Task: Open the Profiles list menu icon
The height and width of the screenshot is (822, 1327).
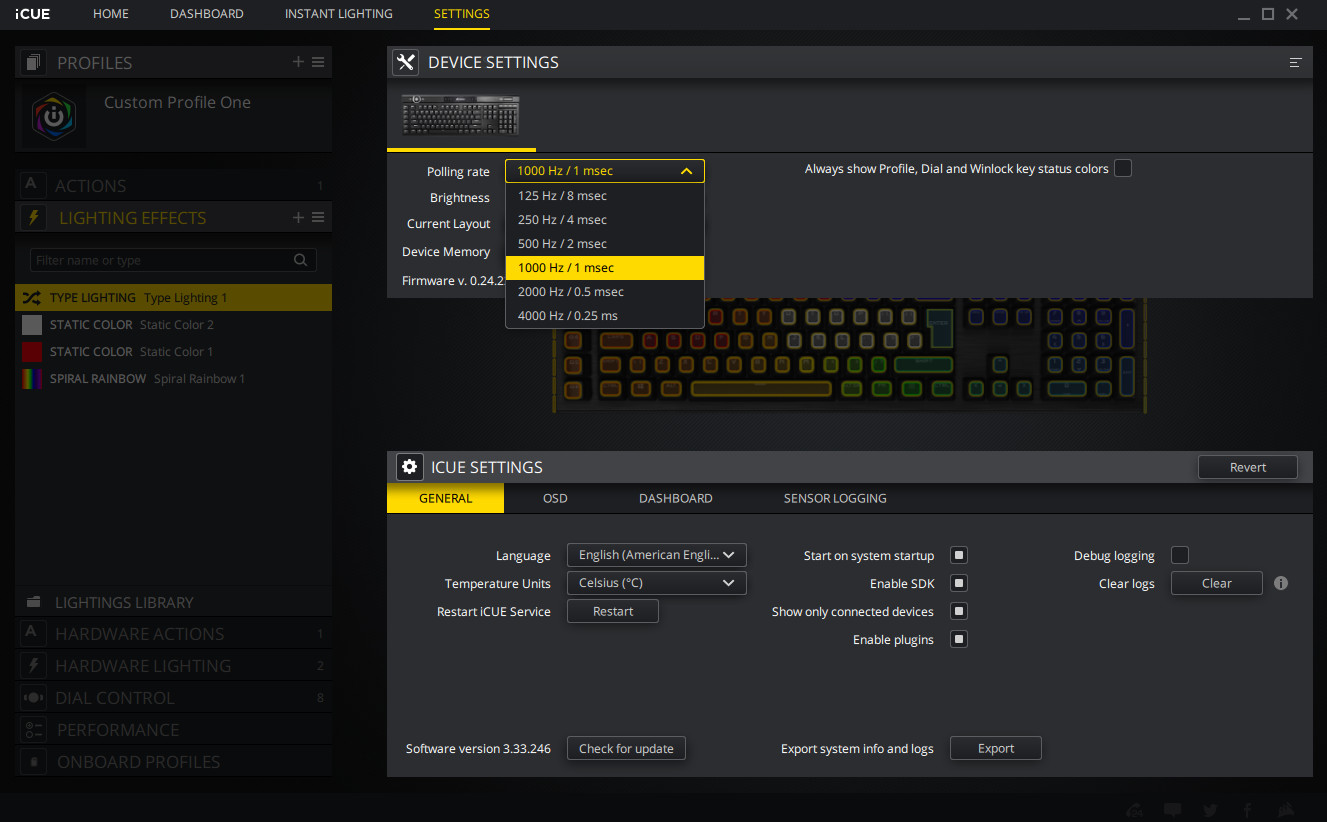Action: coord(318,62)
